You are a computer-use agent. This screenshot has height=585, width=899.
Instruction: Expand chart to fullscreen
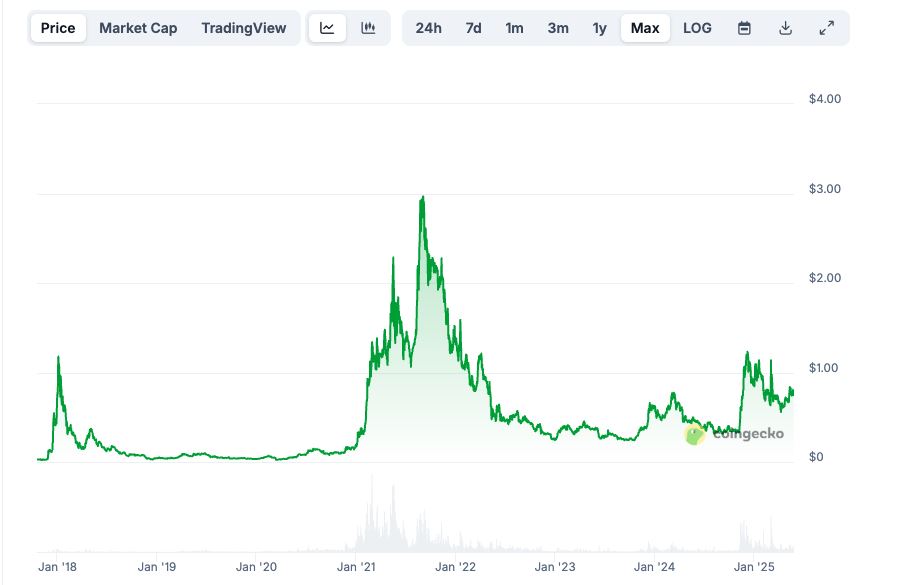(x=827, y=28)
